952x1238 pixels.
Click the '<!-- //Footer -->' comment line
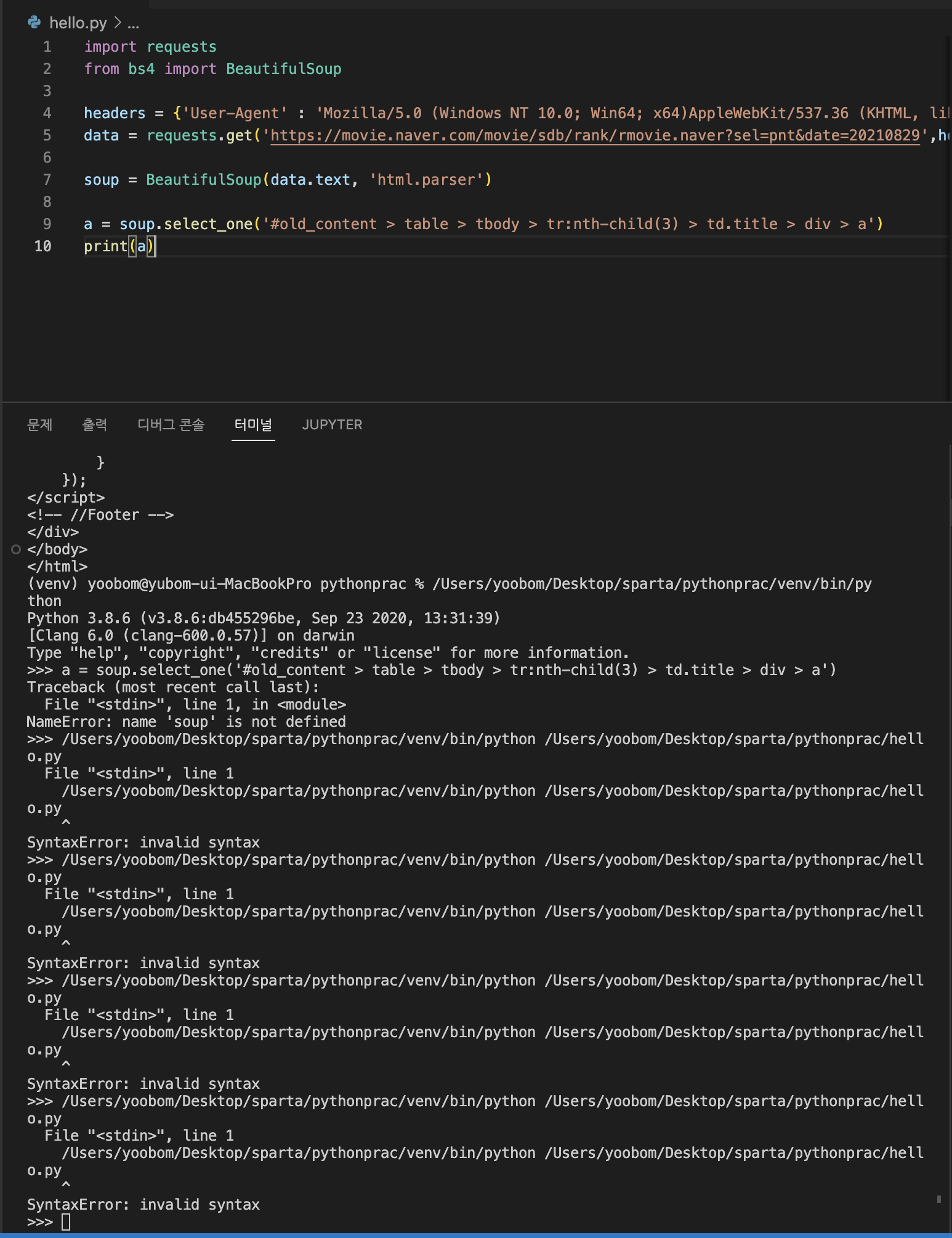tap(100, 515)
